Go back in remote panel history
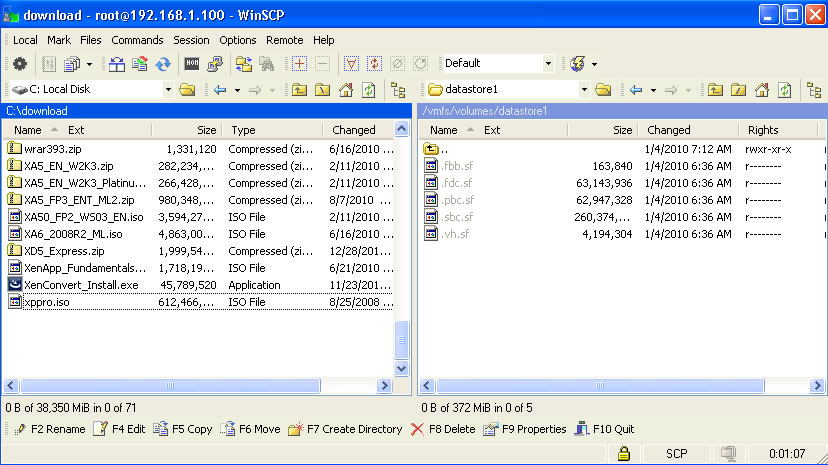 pyautogui.click(x=636, y=90)
